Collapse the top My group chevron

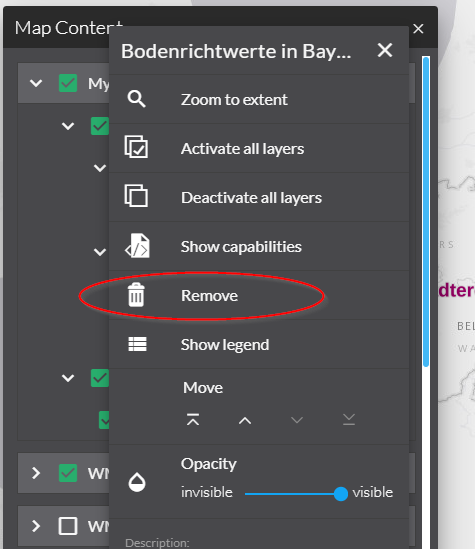pos(36,83)
